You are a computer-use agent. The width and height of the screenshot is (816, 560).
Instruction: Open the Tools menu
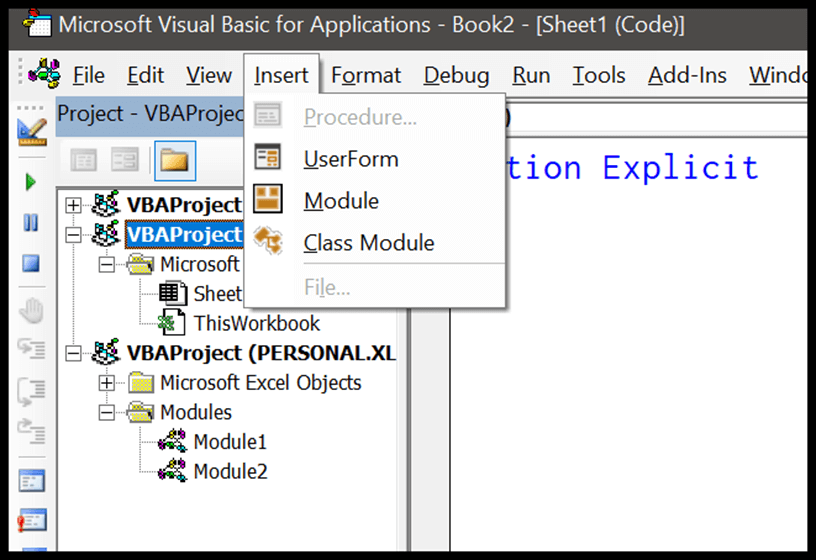598,75
